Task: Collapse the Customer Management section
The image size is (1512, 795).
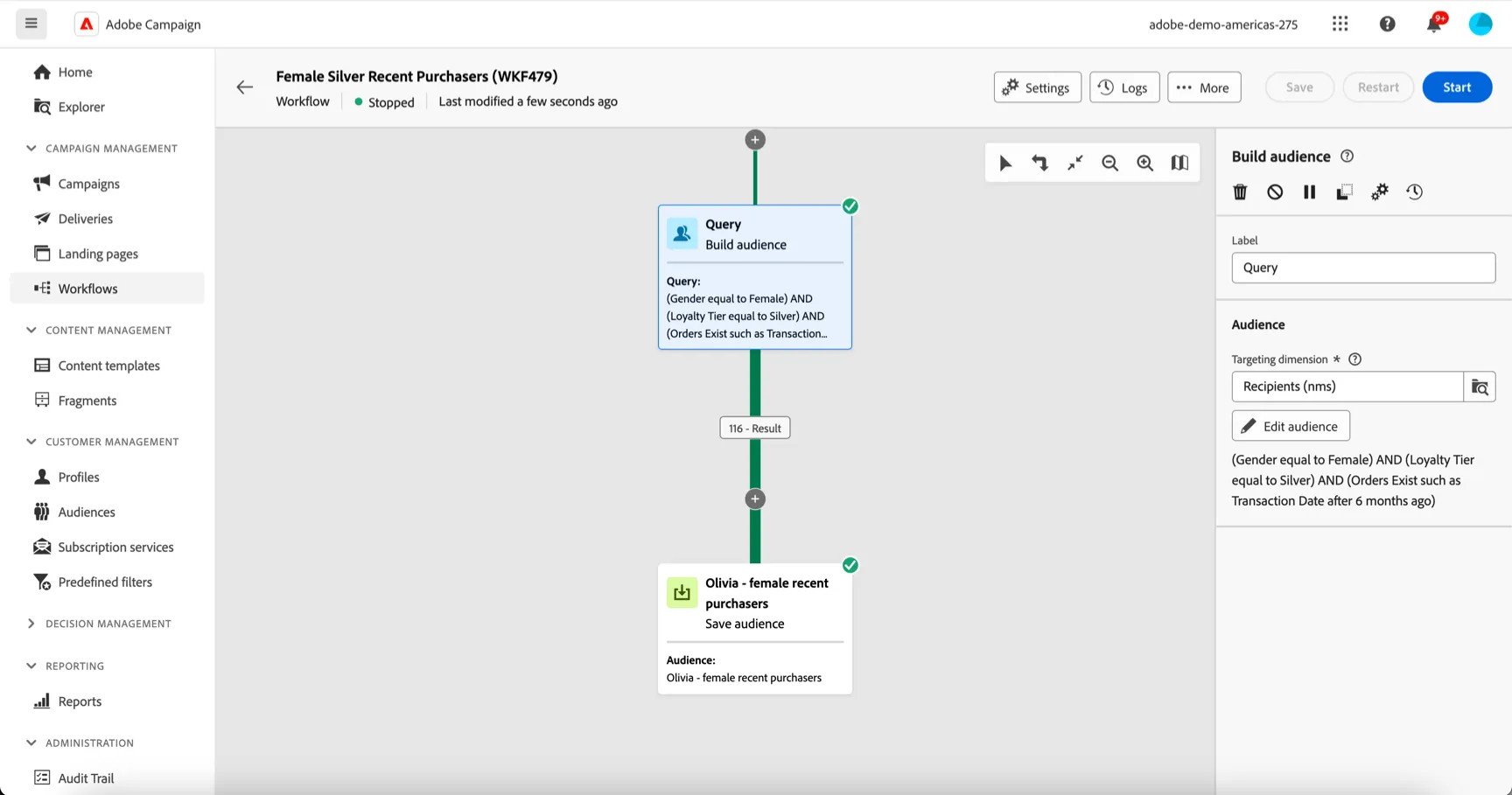Action: point(31,442)
